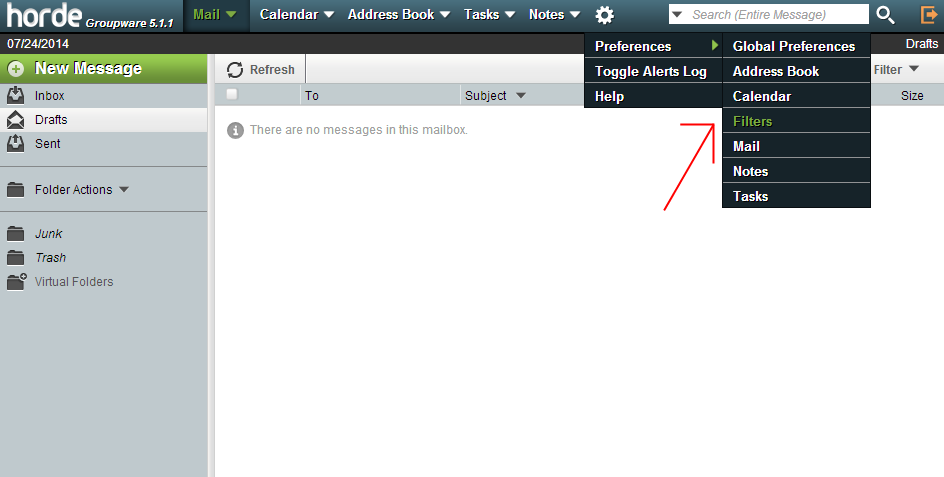Sort messages by Subject column header
The image size is (944, 477).
pyautogui.click(x=486, y=96)
